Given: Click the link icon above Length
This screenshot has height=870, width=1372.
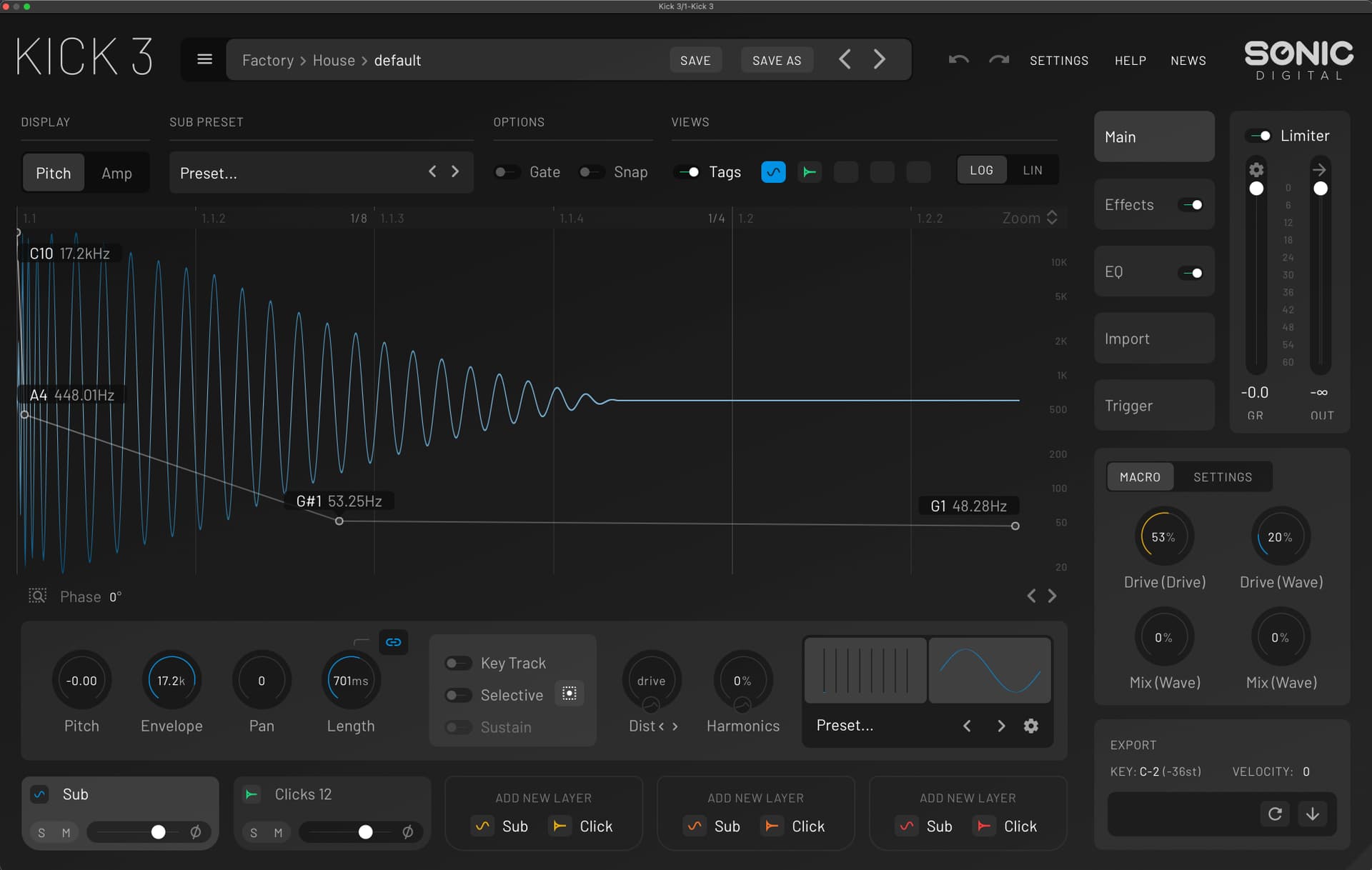Looking at the screenshot, I should coord(393,642).
